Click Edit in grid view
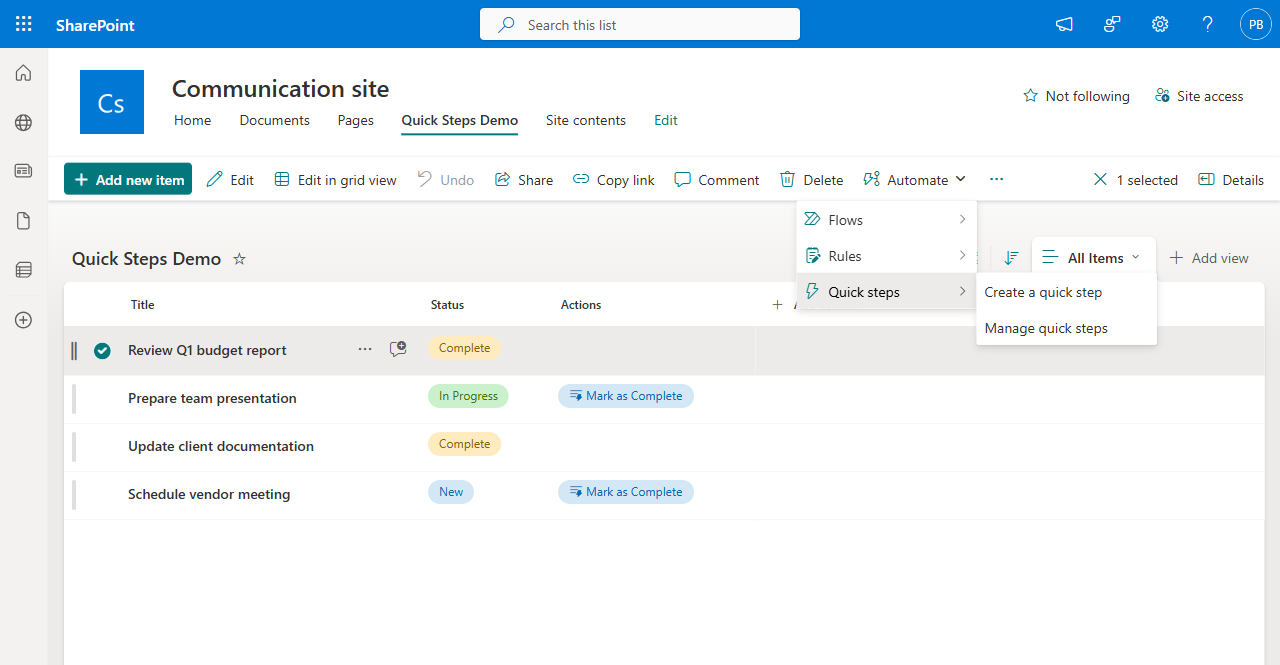The height and width of the screenshot is (665, 1280). click(336, 180)
